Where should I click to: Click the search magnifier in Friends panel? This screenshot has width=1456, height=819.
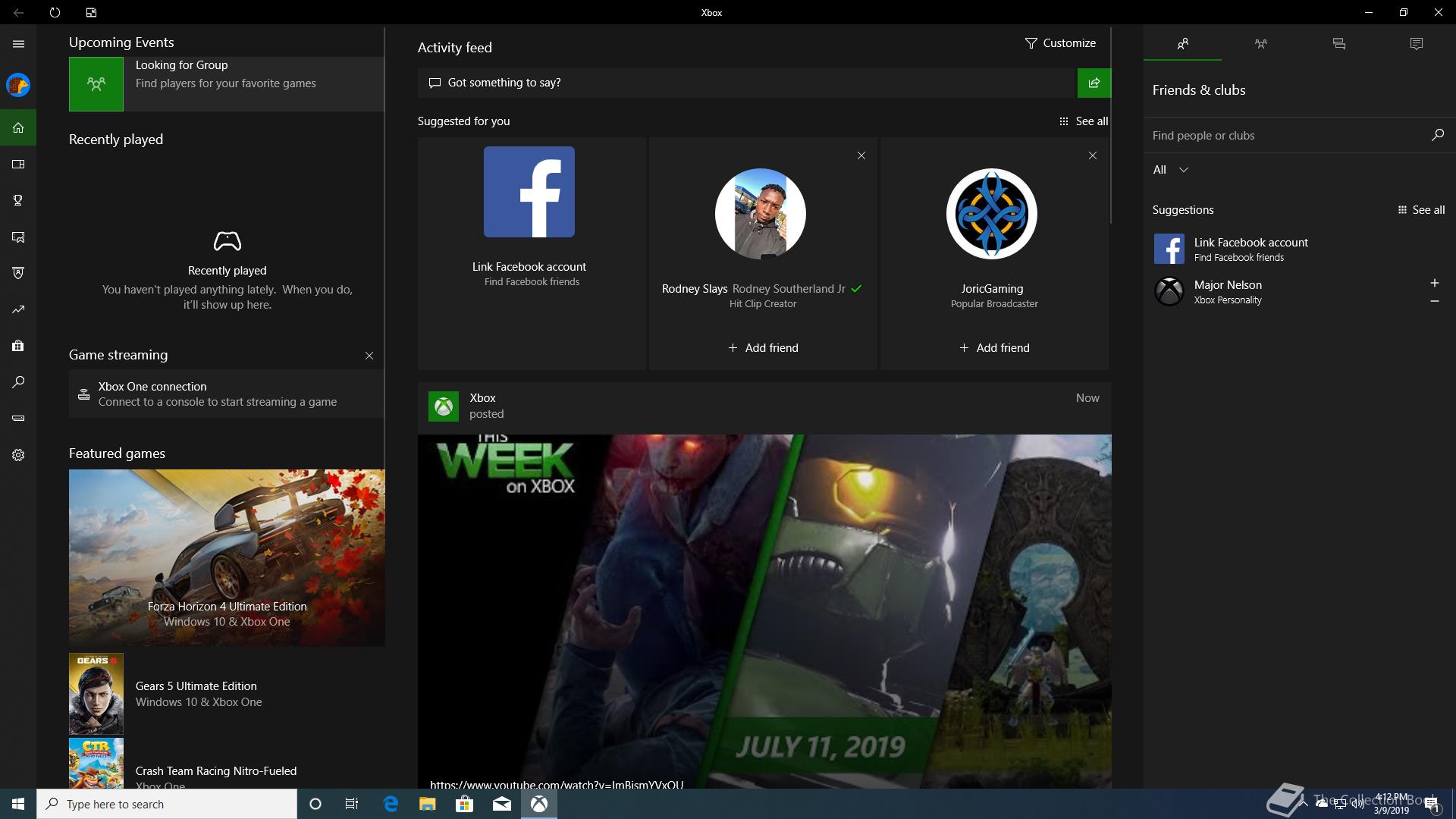(x=1437, y=135)
